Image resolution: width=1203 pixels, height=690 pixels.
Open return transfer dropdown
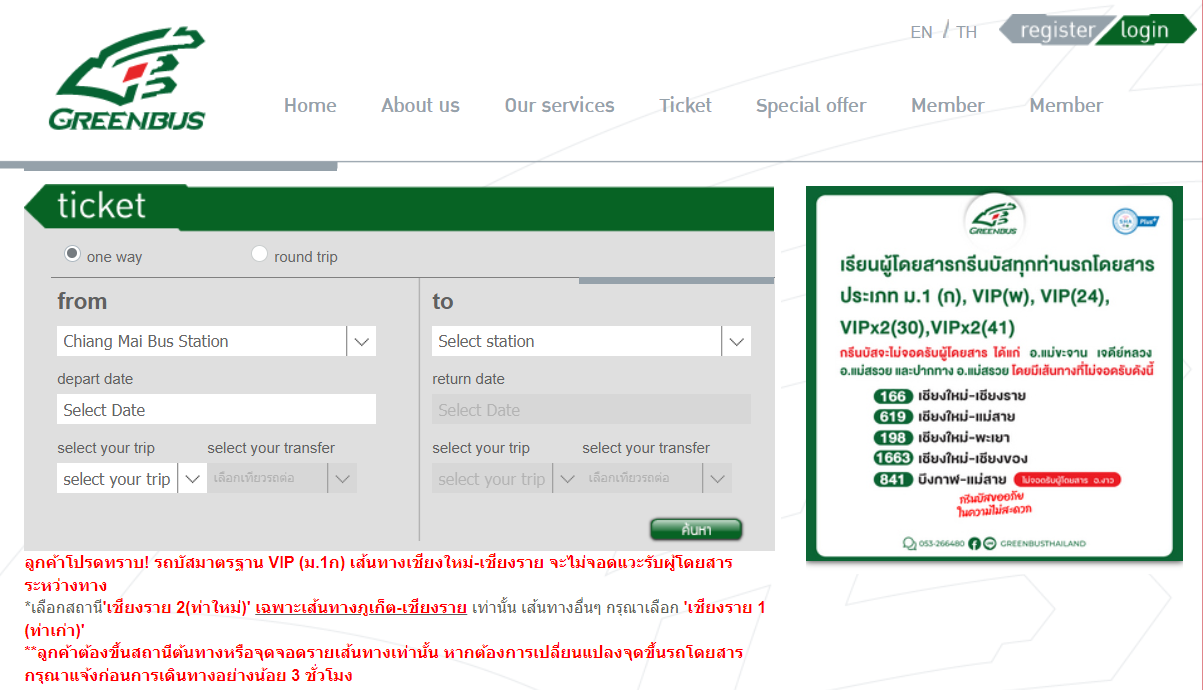656,478
